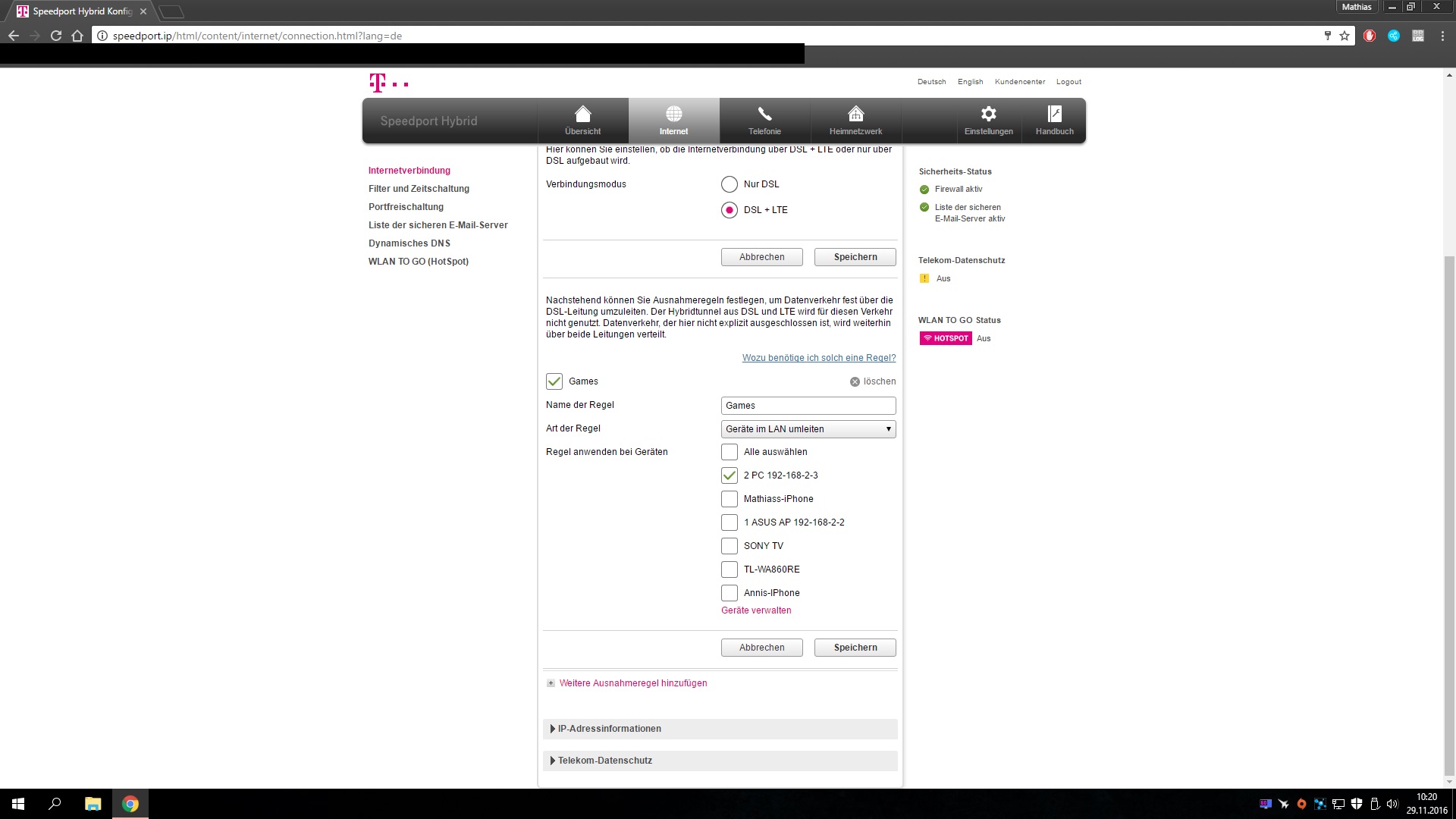The image size is (1456, 819).
Task: Click the saved password key icon
Action: [x=1327, y=36]
